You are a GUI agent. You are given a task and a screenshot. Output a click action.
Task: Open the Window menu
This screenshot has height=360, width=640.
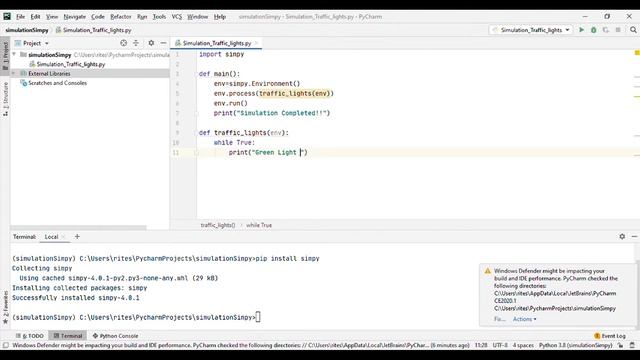pyautogui.click(x=198, y=17)
